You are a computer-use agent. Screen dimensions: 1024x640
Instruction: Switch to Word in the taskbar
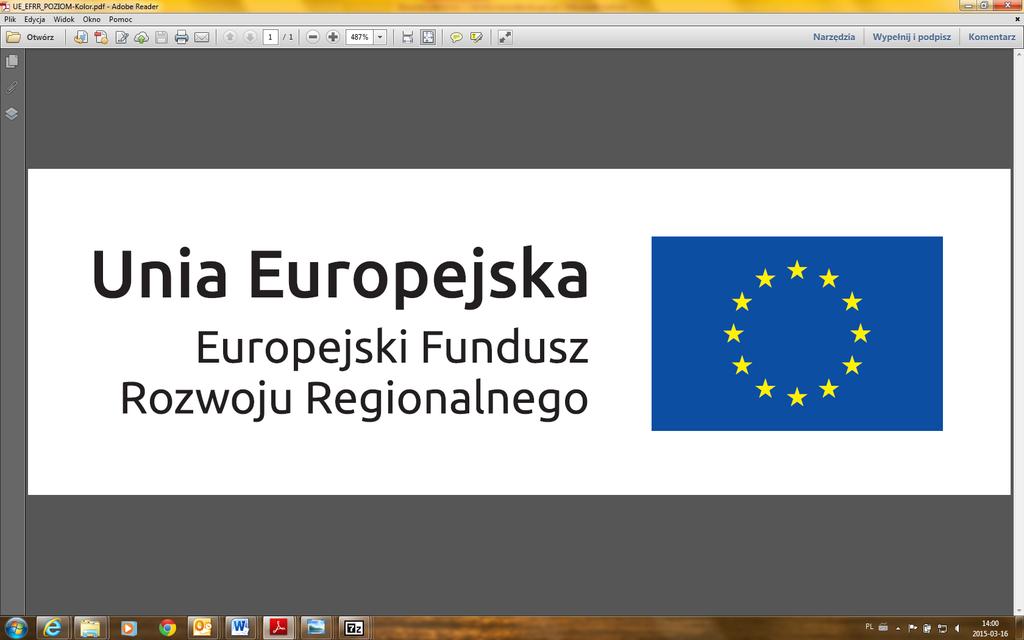pos(240,628)
